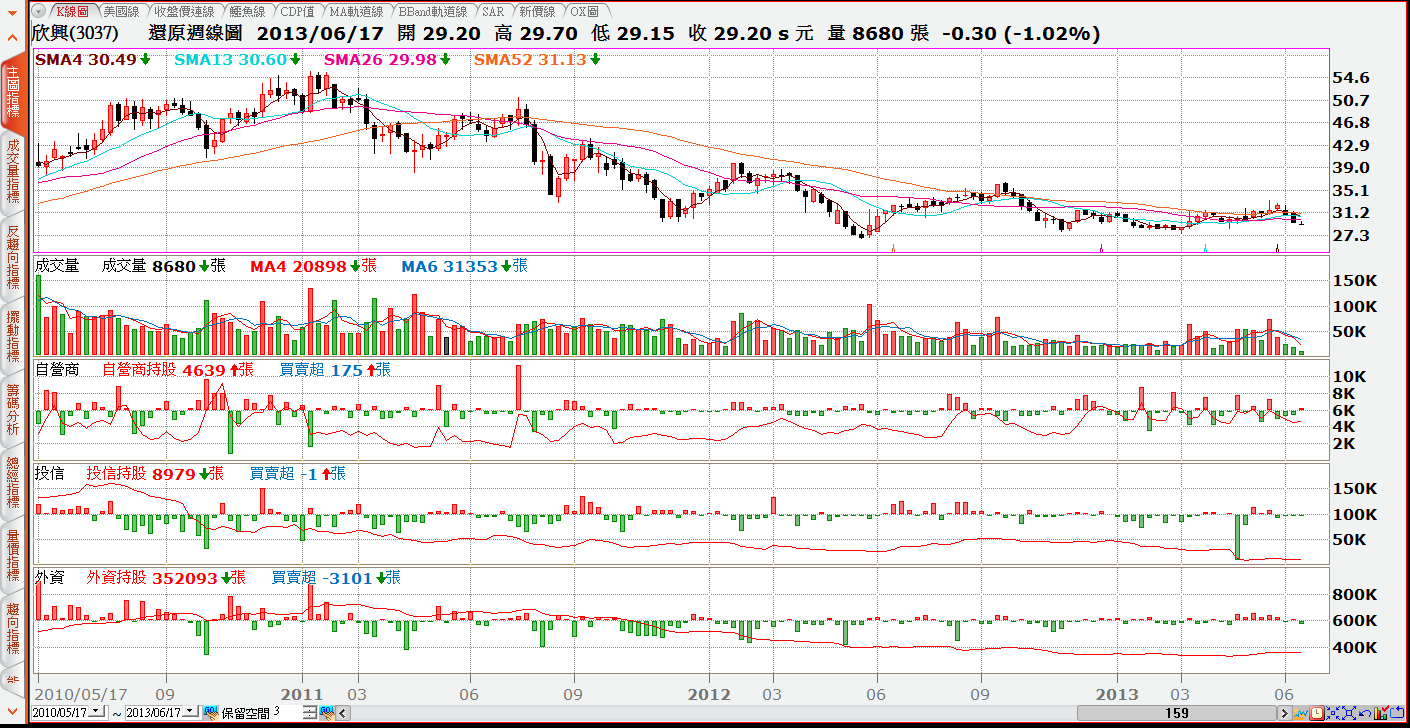Click the 外資 買賣超 -3101 value
The height and width of the screenshot is (728, 1410).
point(348,578)
